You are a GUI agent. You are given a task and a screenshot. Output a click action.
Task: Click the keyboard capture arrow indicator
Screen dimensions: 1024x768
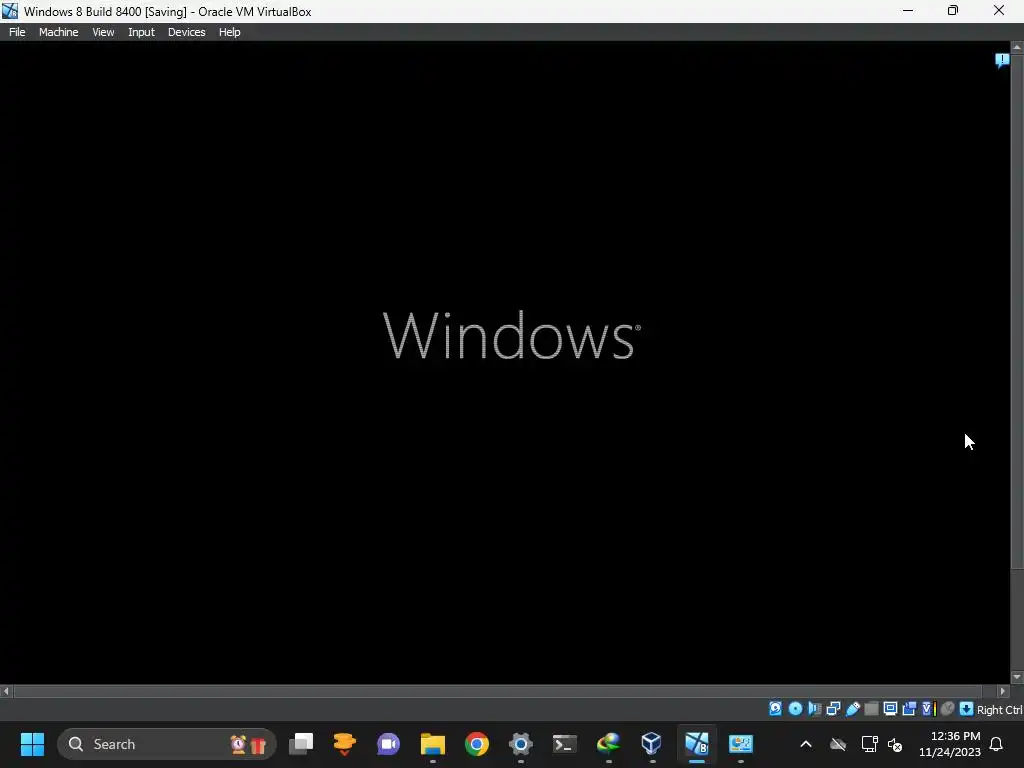[x=967, y=709]
